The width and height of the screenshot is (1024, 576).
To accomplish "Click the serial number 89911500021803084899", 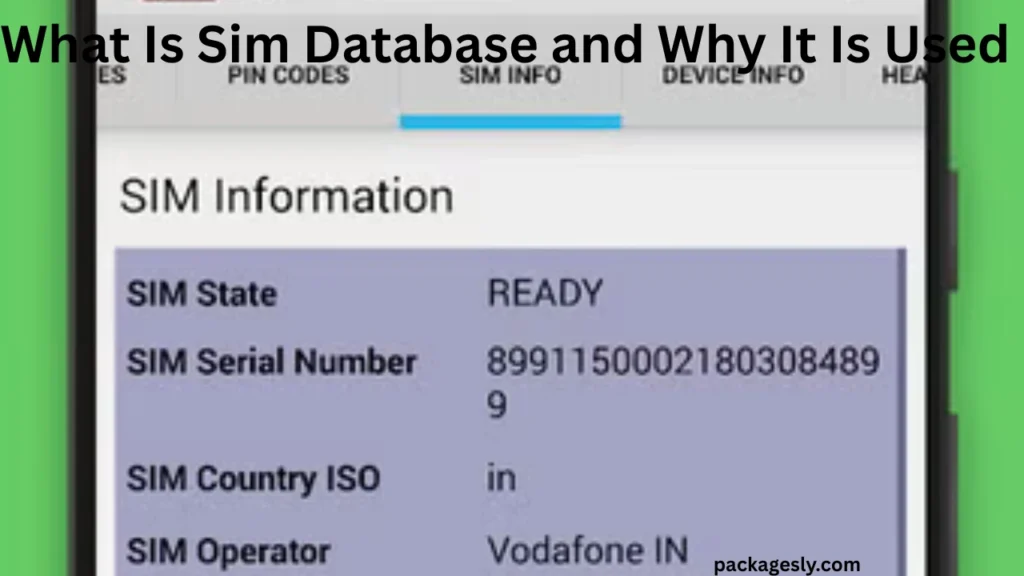I will click(683, 363).
